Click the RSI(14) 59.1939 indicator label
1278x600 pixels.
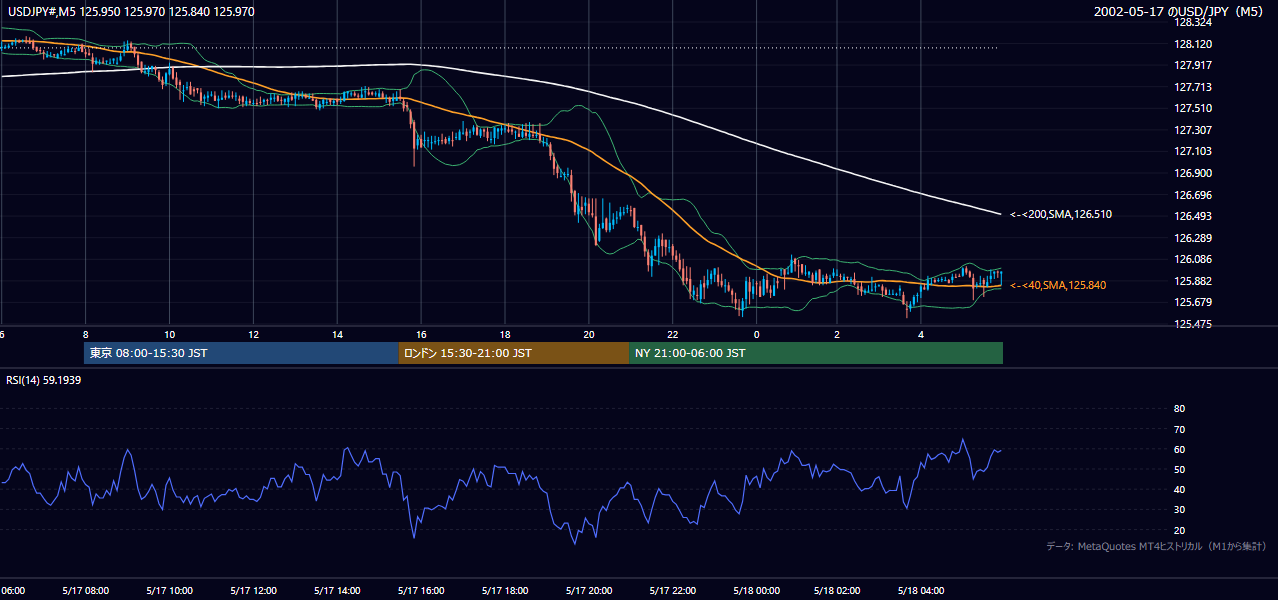41,380
